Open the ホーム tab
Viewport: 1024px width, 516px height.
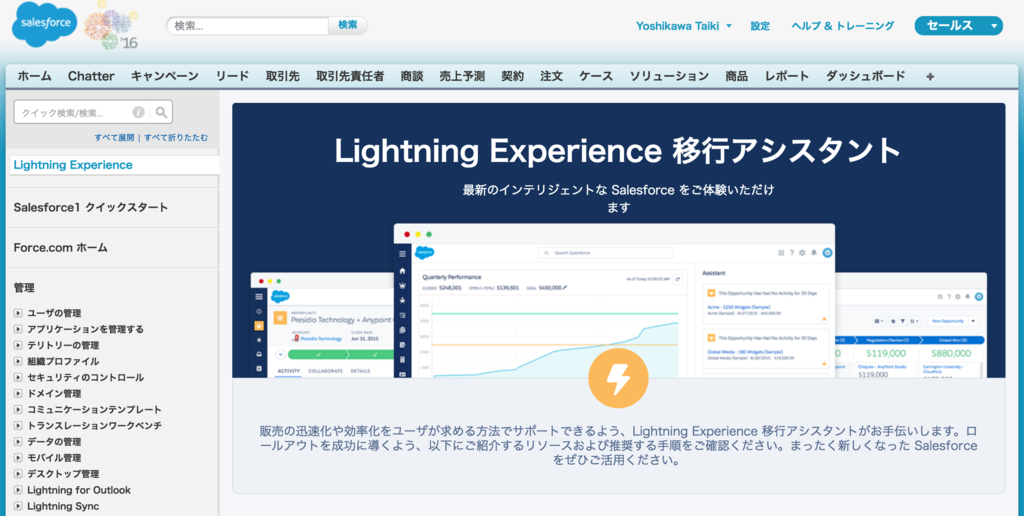click(35, 76)
